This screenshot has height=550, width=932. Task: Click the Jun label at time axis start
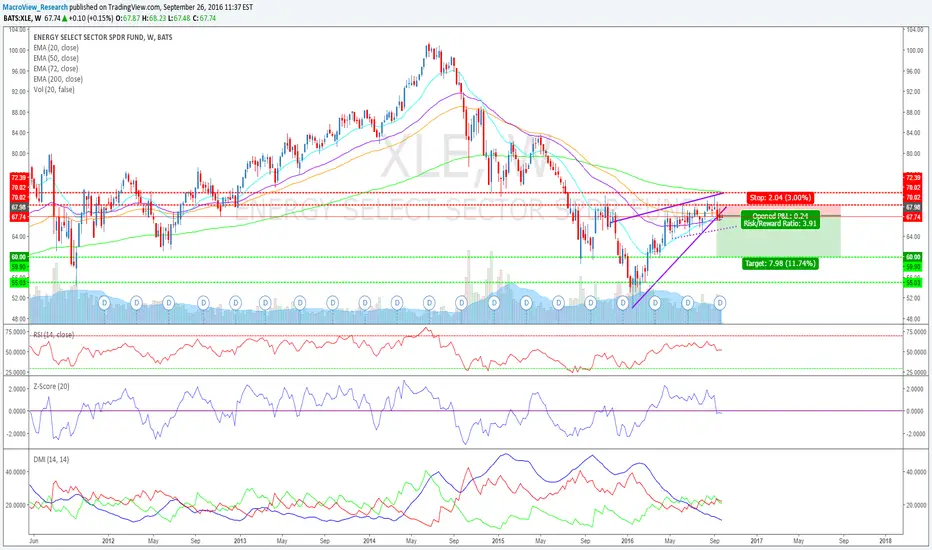(x=34, y=541)
